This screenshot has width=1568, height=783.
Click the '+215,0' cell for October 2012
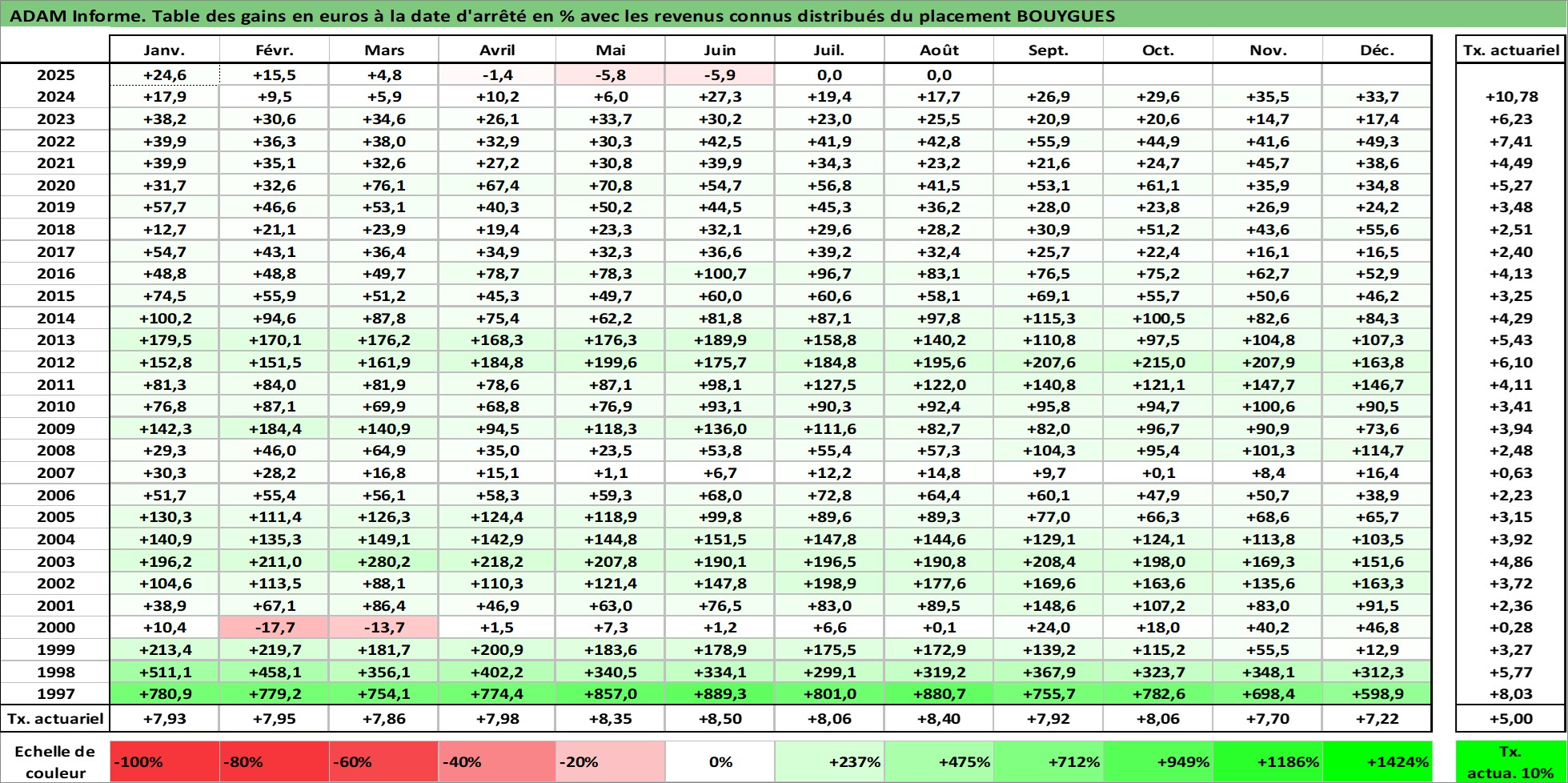click(1159, 363)
